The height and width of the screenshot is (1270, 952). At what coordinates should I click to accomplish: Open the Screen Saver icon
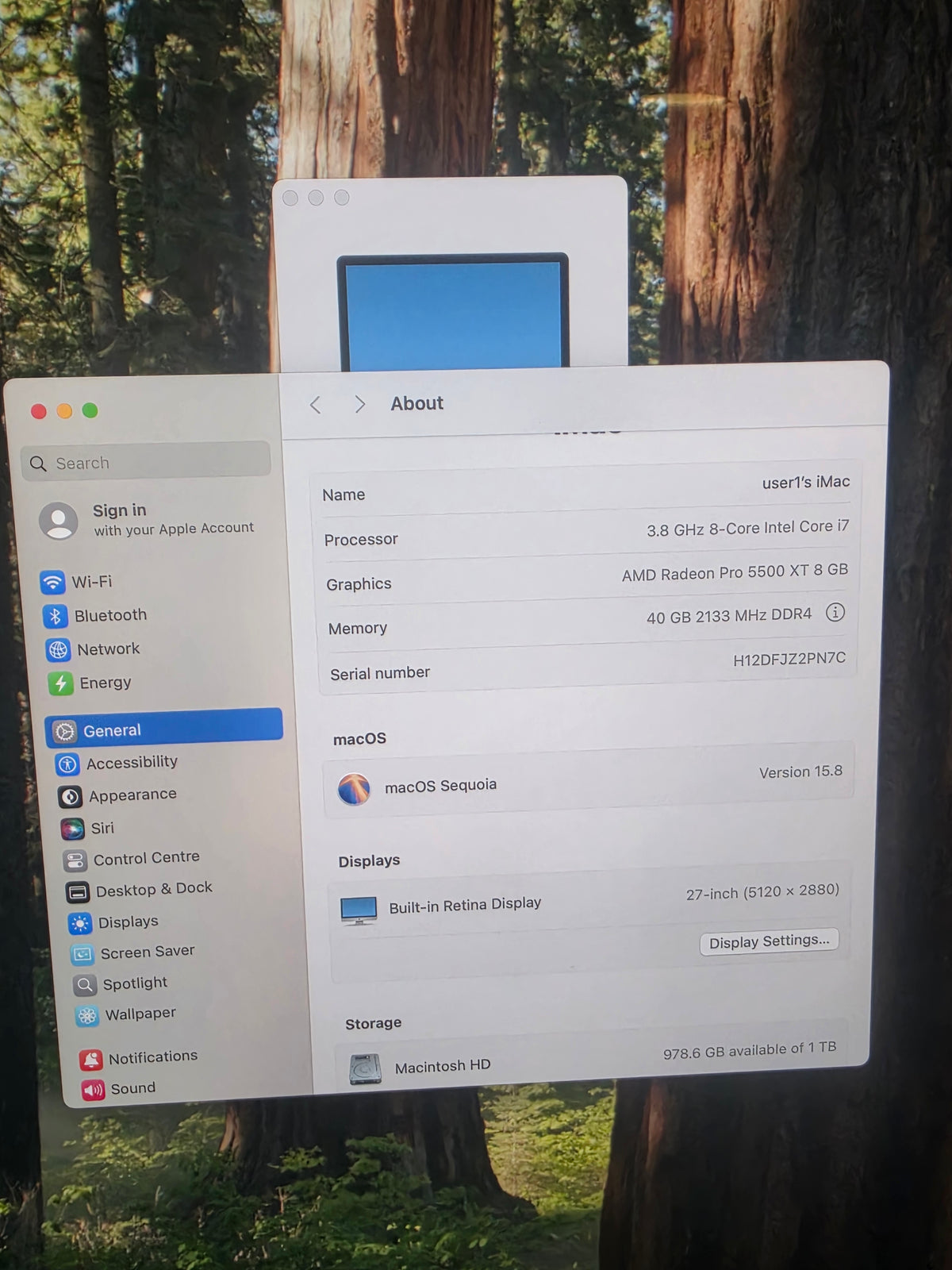tap(82, 954)
